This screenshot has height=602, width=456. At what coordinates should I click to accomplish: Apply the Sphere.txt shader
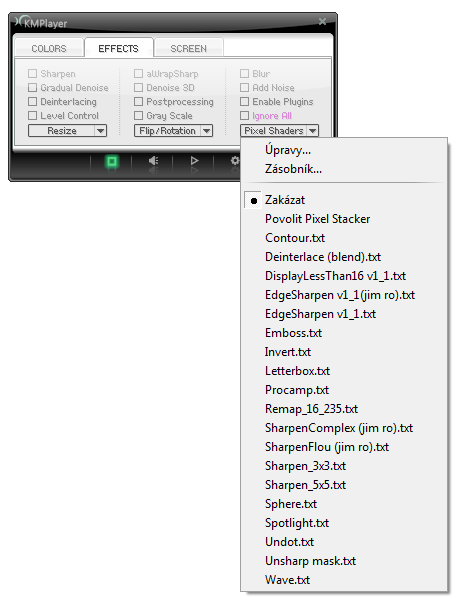point(344,504)
